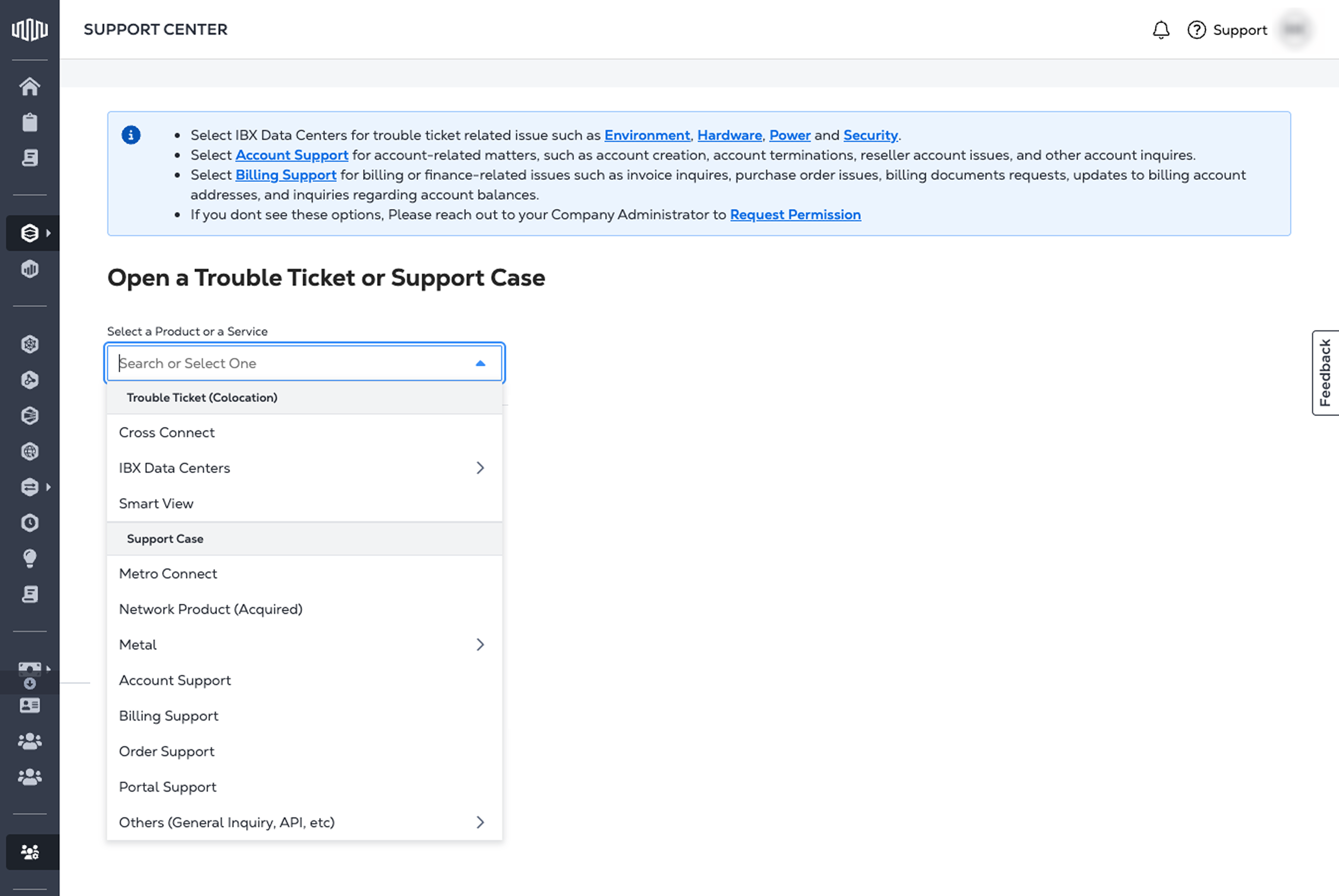The image size is (1339, 896).
Task: Follow the Environment link in info banner
Action: coord(647,135)
